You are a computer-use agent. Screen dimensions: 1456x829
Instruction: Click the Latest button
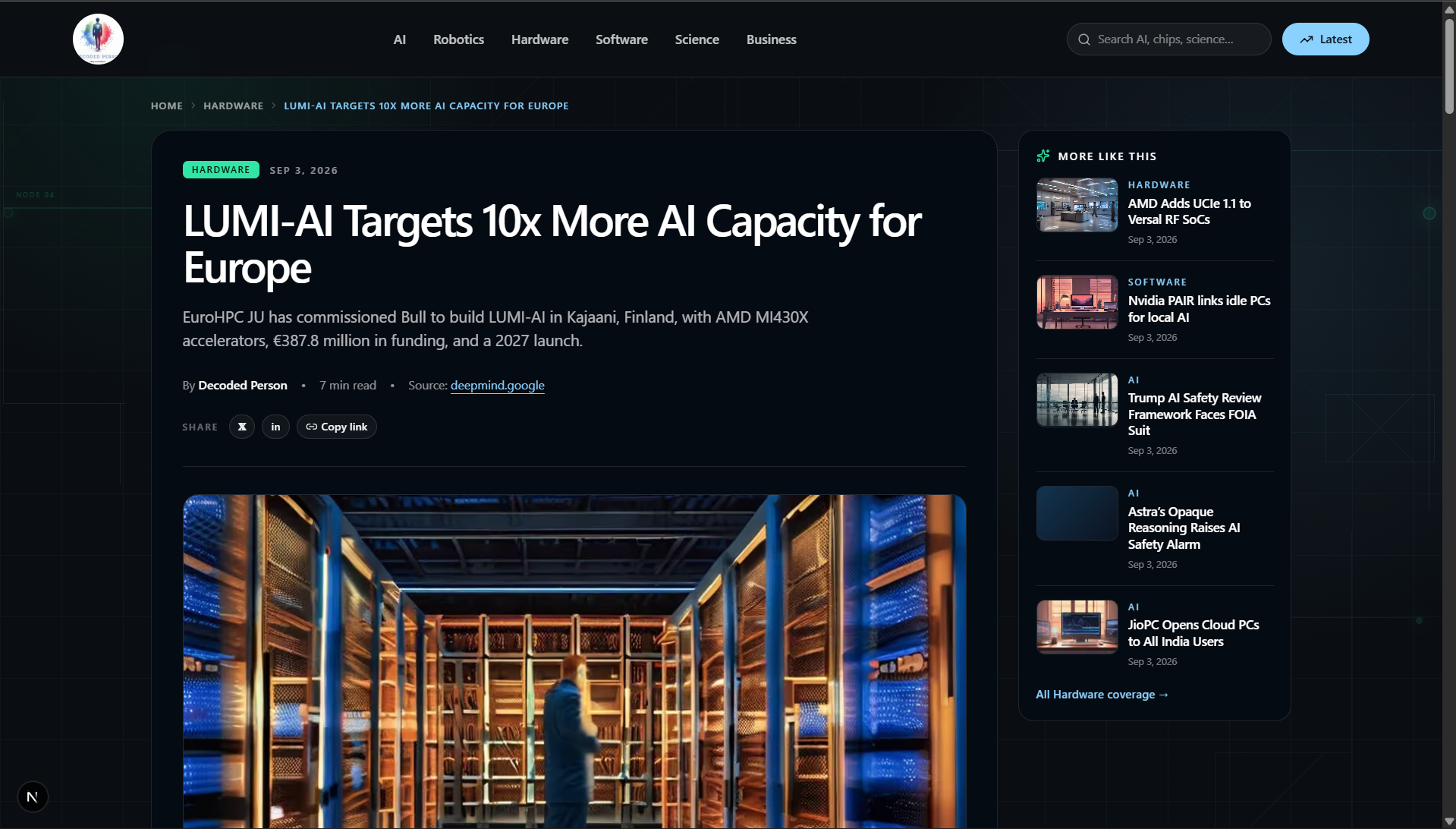pos(1325,39)
